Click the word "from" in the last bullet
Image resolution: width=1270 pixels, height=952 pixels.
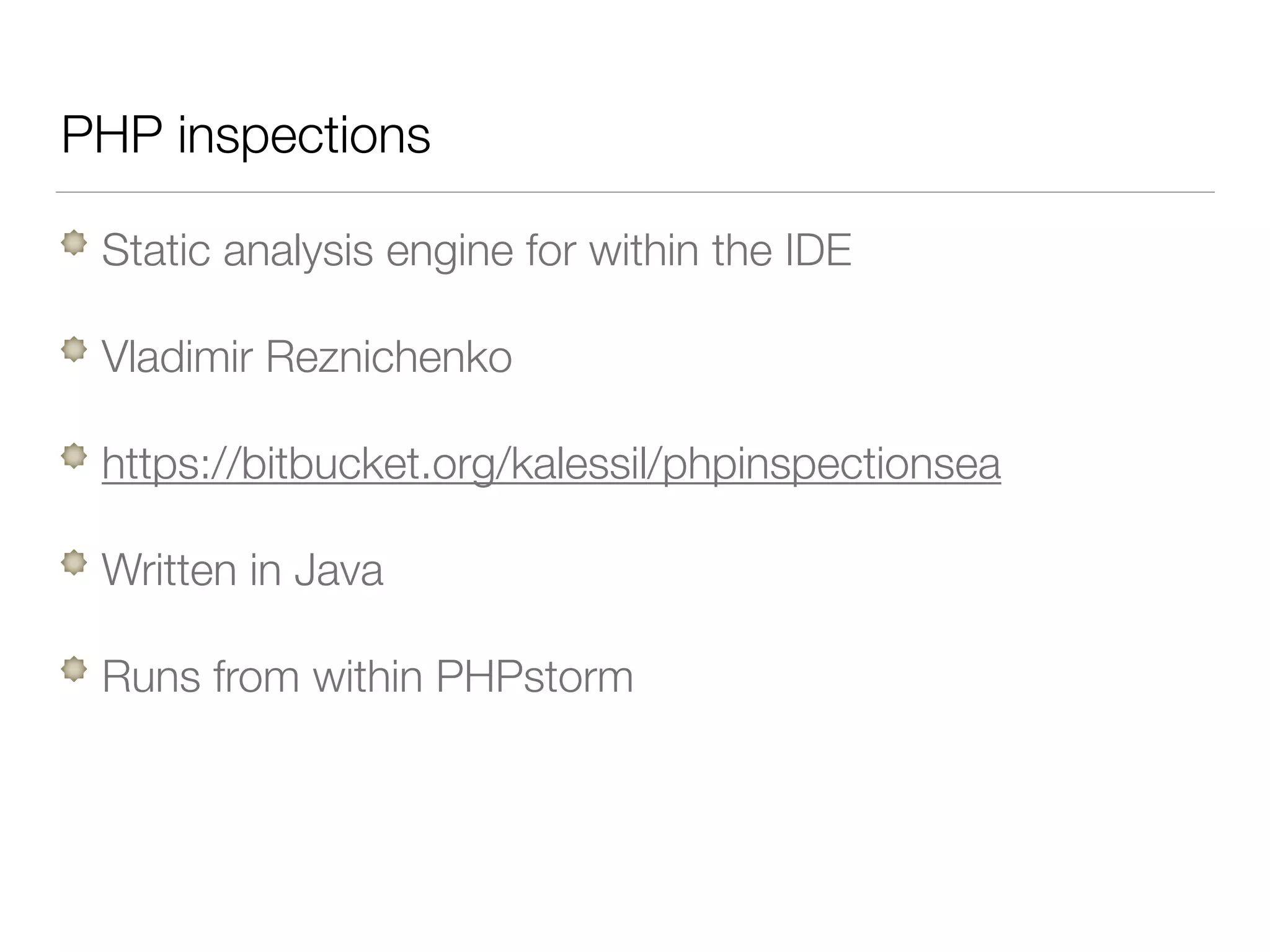(x=256, y=677)
